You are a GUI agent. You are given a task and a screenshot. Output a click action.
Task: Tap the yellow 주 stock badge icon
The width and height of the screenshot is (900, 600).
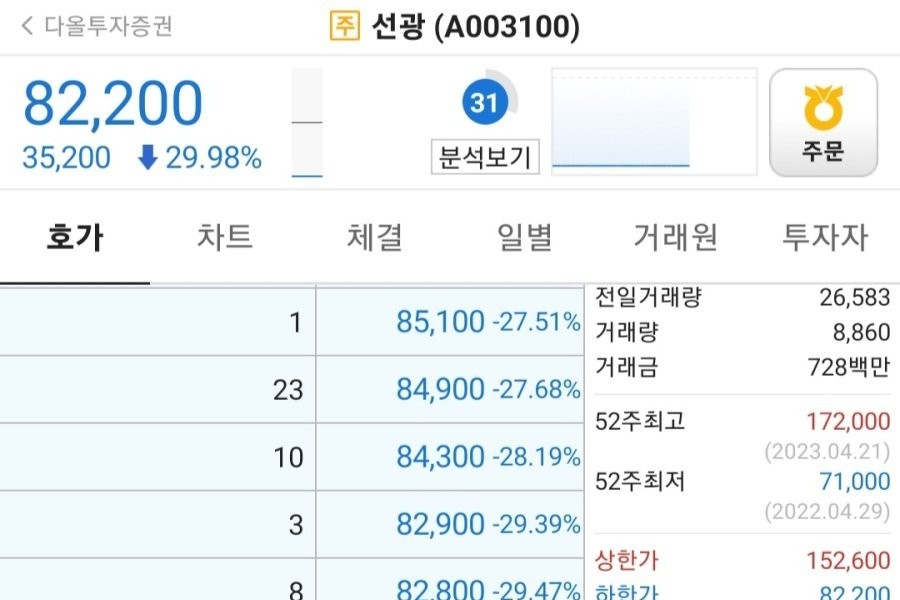(344, 26)
